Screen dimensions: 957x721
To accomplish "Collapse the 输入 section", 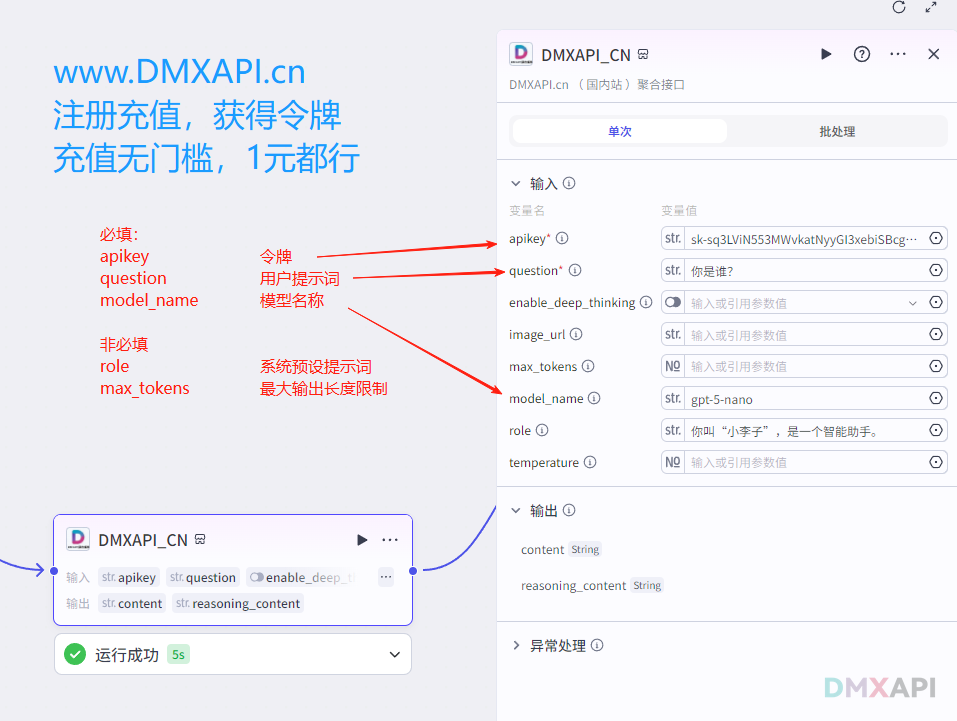I will [x=516, y=184].
